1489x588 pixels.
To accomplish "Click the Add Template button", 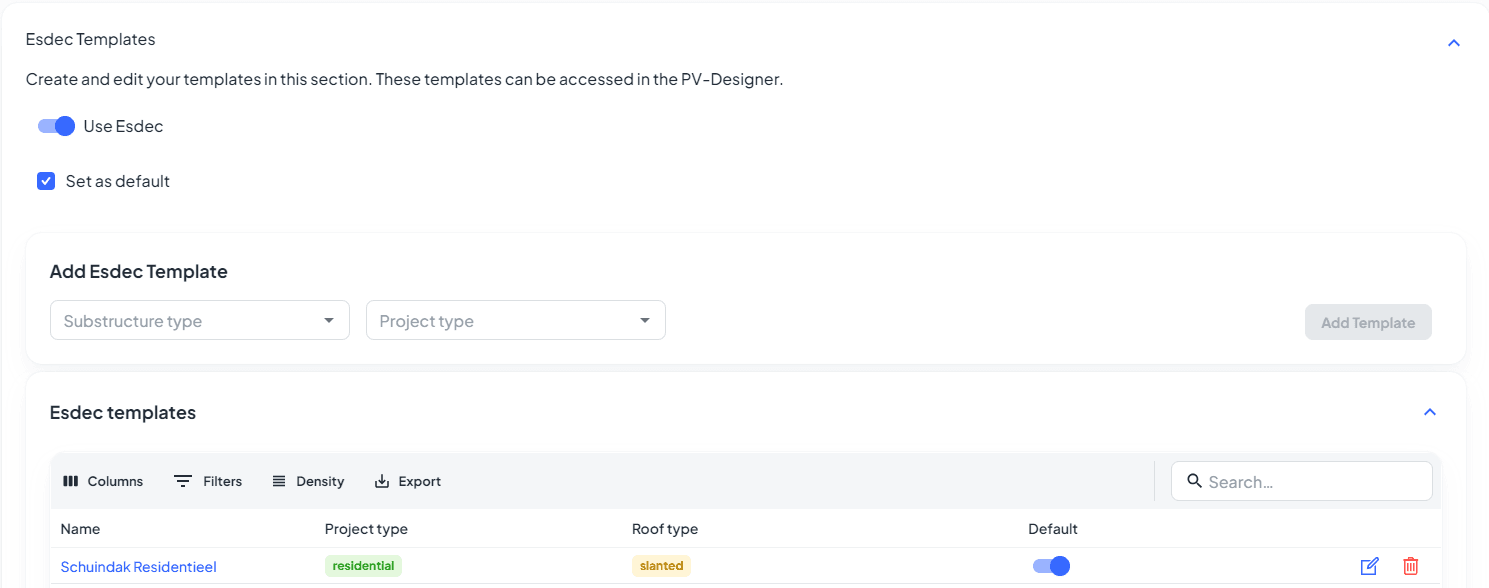I will (x=1367, y=322).
